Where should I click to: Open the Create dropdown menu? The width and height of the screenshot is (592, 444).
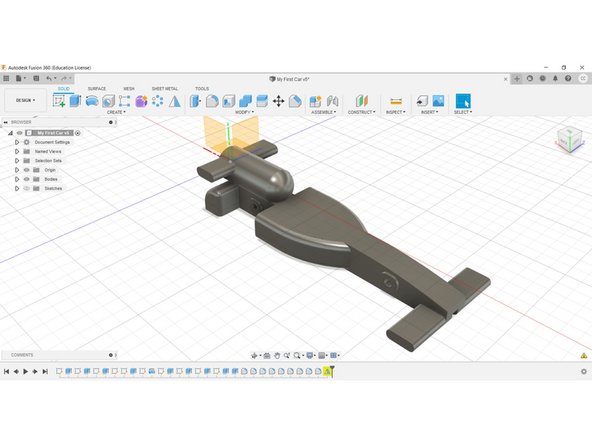(116, 112)
